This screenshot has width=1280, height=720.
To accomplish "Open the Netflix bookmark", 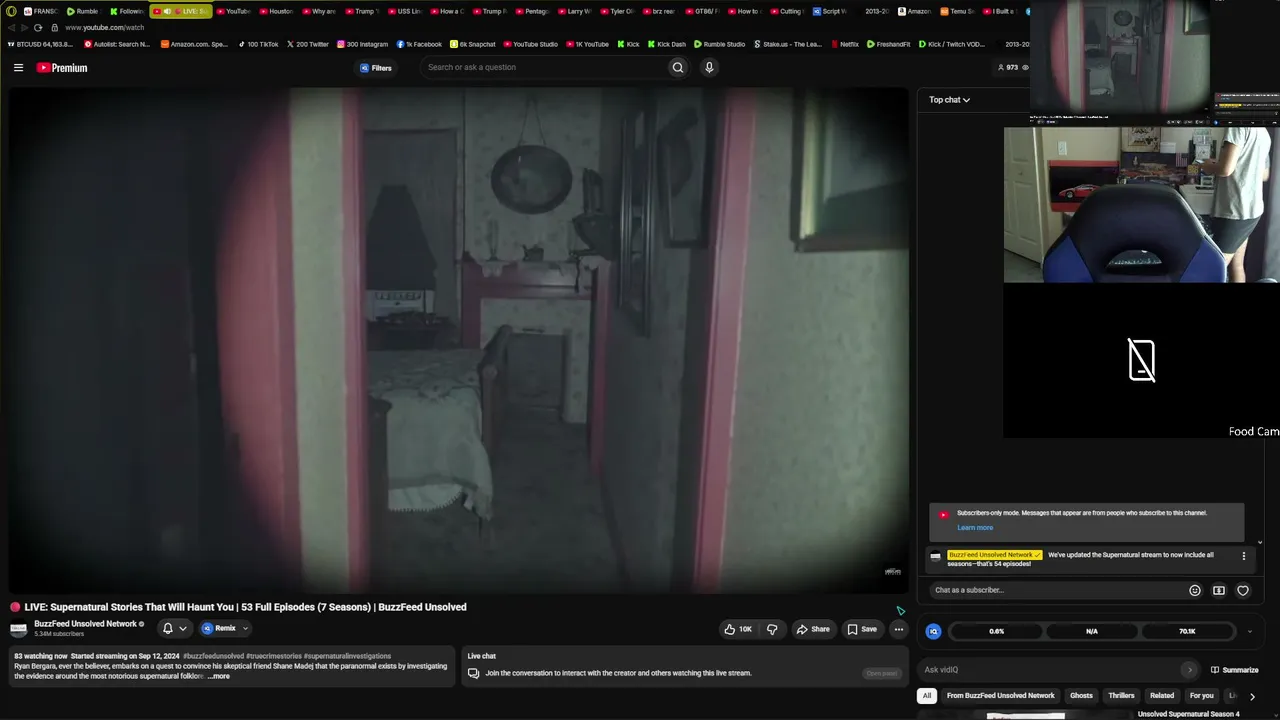I will 843,44.
